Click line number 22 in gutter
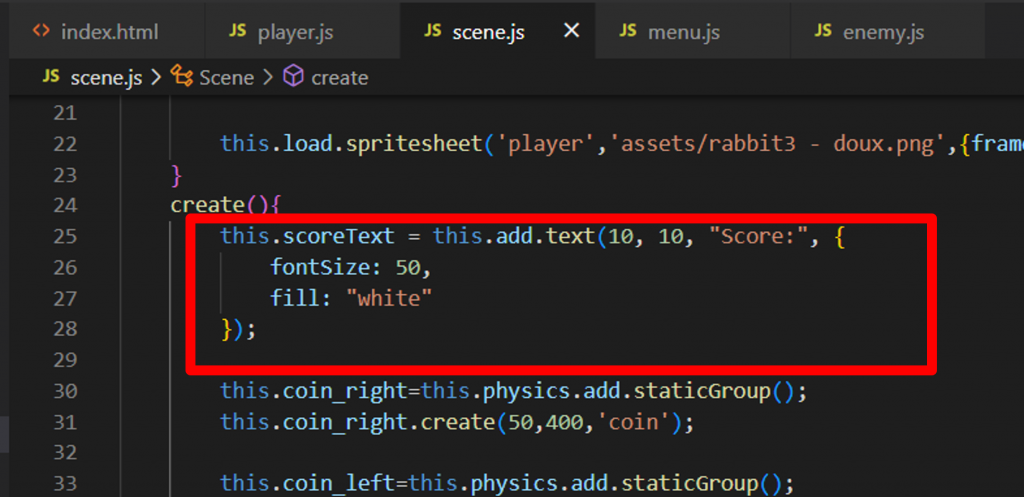The image size is (1024, 497). coord(65,144)
